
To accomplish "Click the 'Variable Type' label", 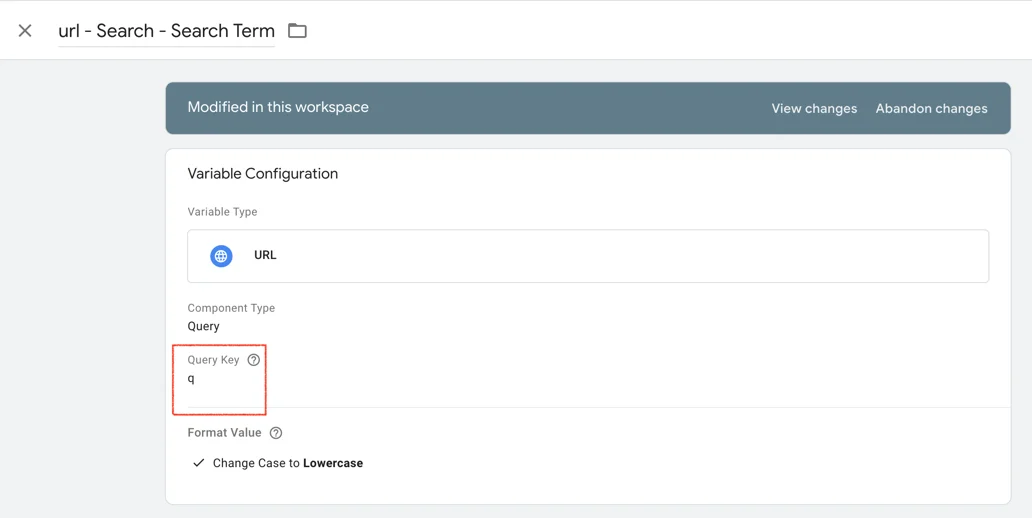I will (x=222, y=212).
